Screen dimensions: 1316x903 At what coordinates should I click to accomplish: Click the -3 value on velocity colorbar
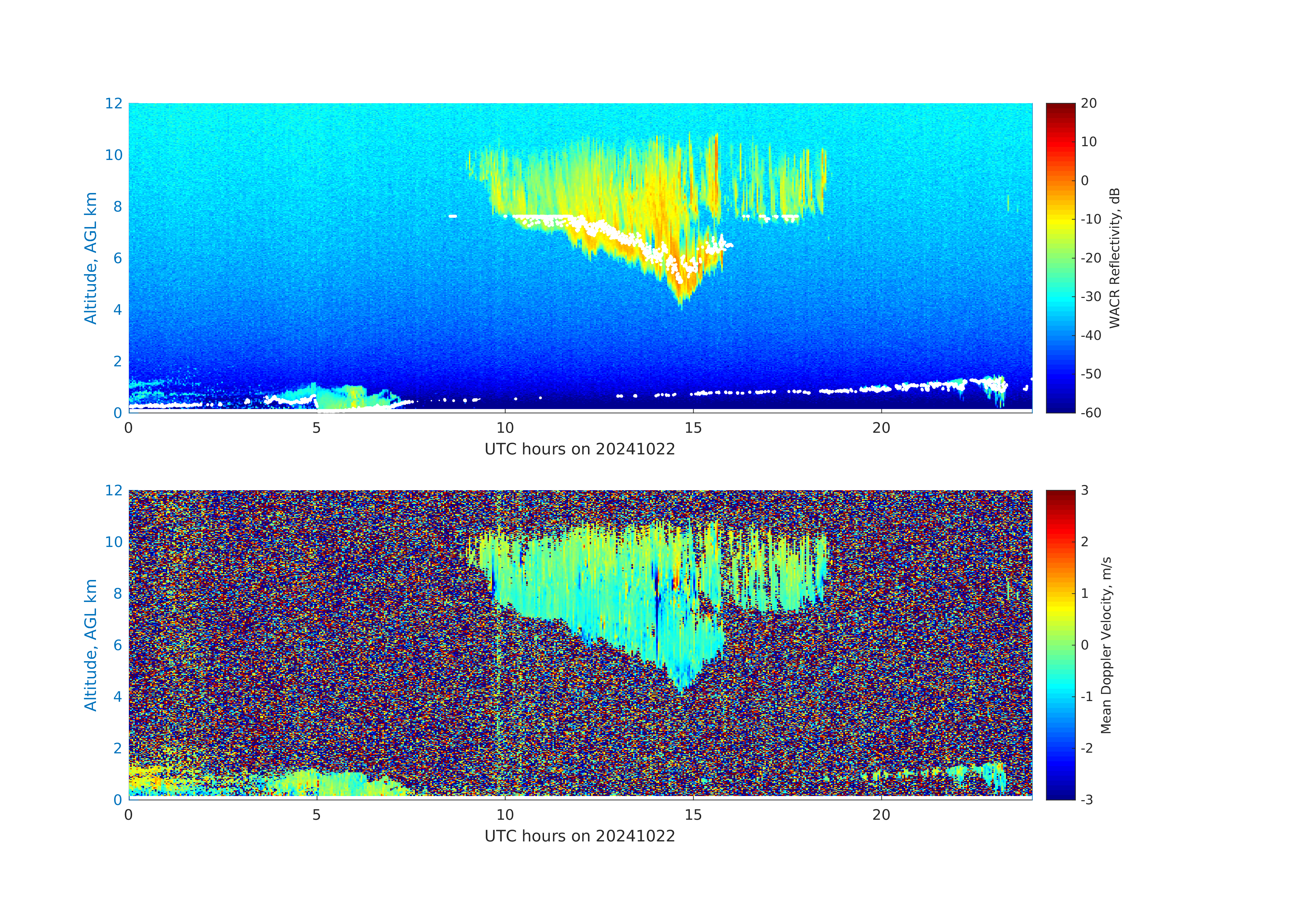click(x=1087, y=799)
